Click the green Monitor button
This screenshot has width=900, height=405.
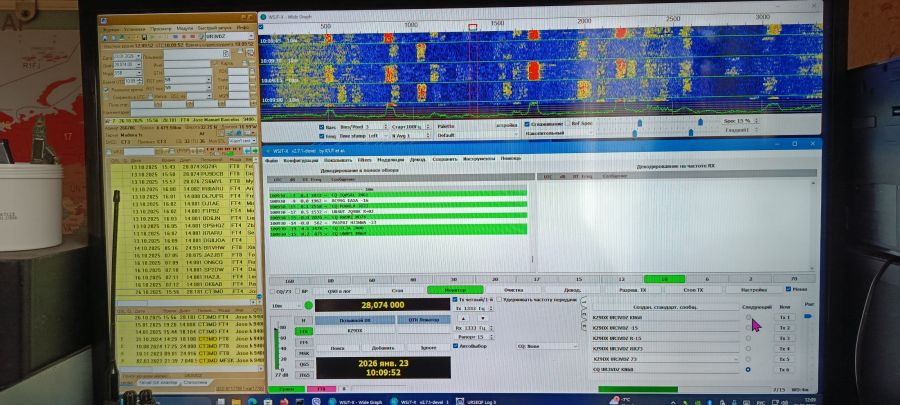point(455,289)
